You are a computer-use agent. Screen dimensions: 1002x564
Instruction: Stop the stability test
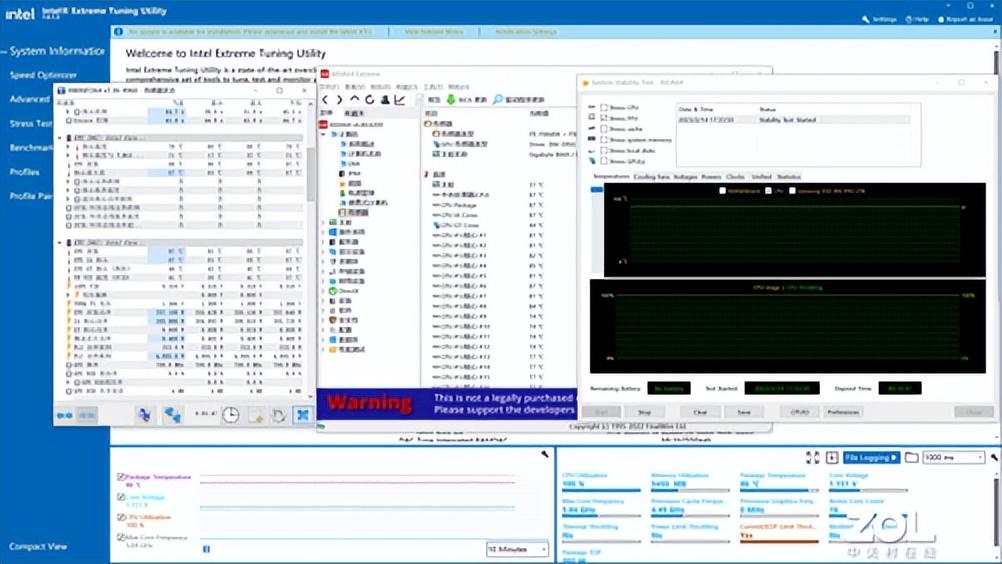pos(645,412)
